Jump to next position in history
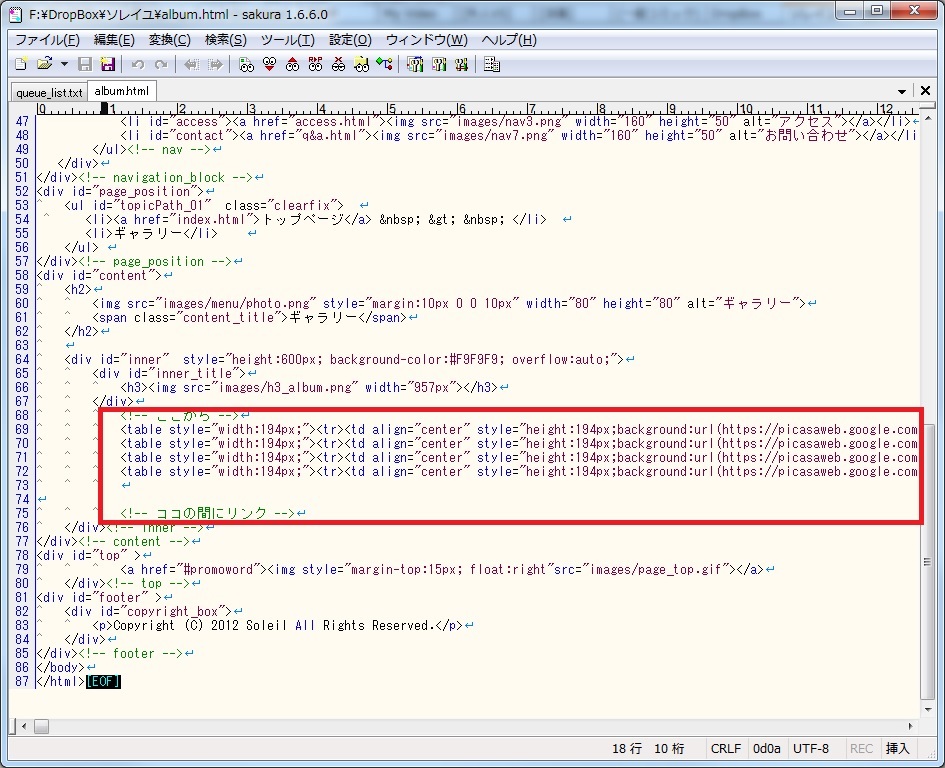Viewport: 945px width, 768px height. [x=215, y=64]
